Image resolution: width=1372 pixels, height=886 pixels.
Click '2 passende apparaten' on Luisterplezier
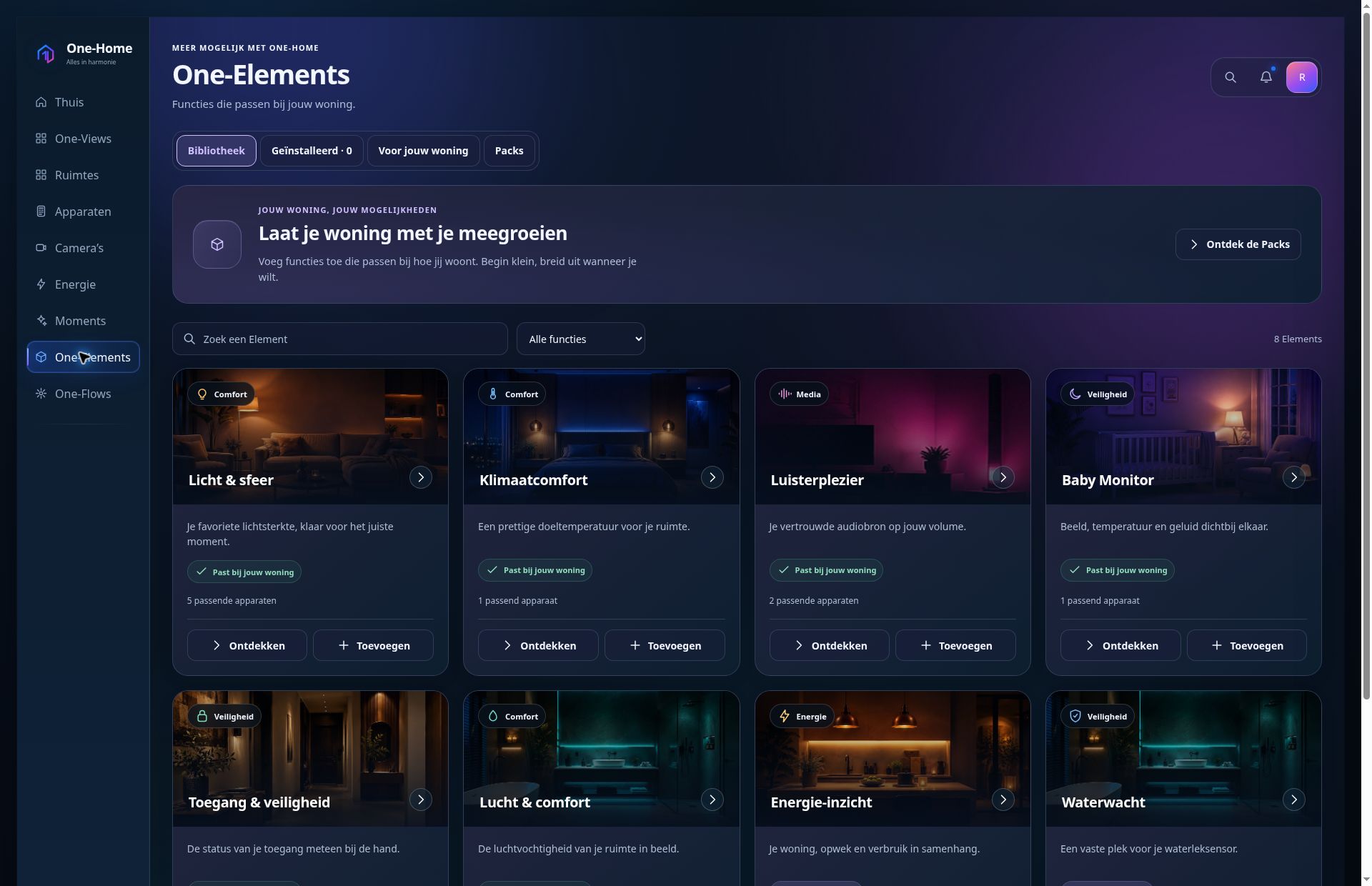814,600
